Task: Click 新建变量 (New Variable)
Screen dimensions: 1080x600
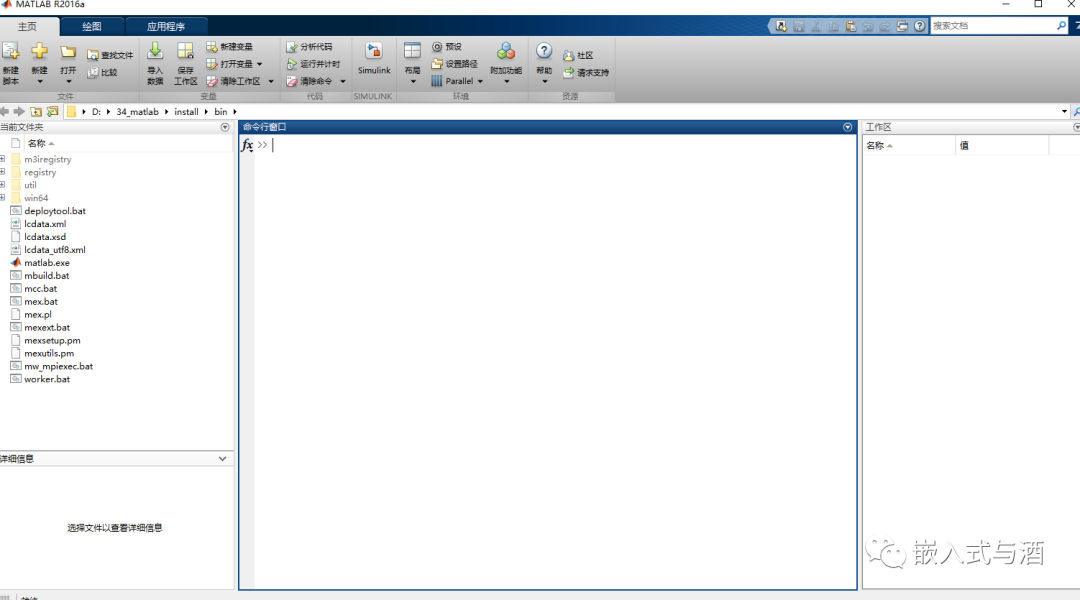Action: 229,47
